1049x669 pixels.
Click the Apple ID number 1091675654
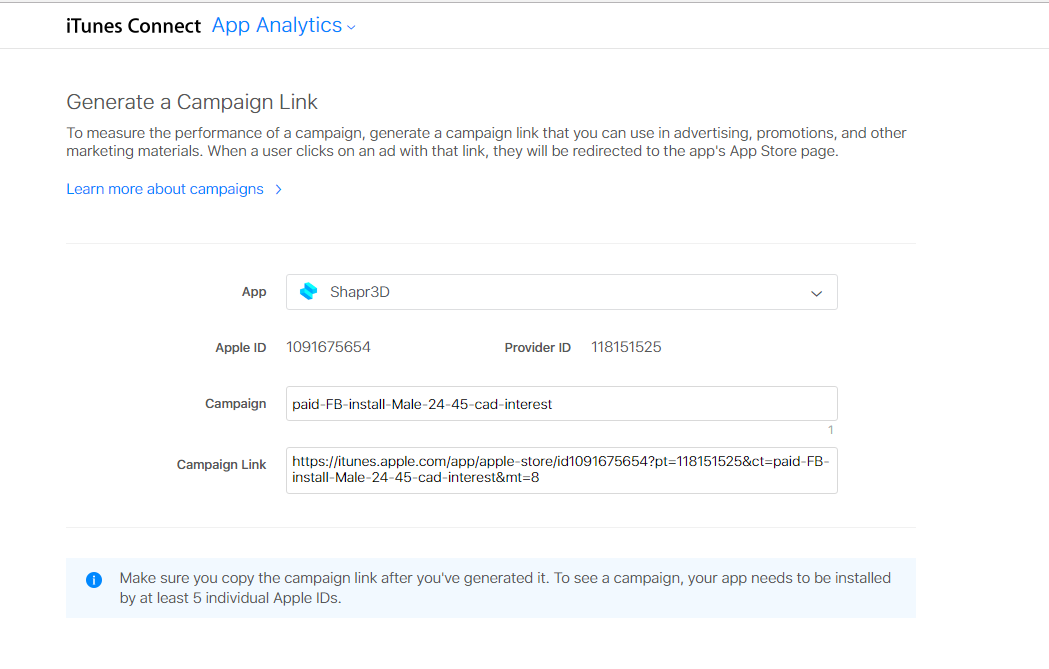point(328,347)
